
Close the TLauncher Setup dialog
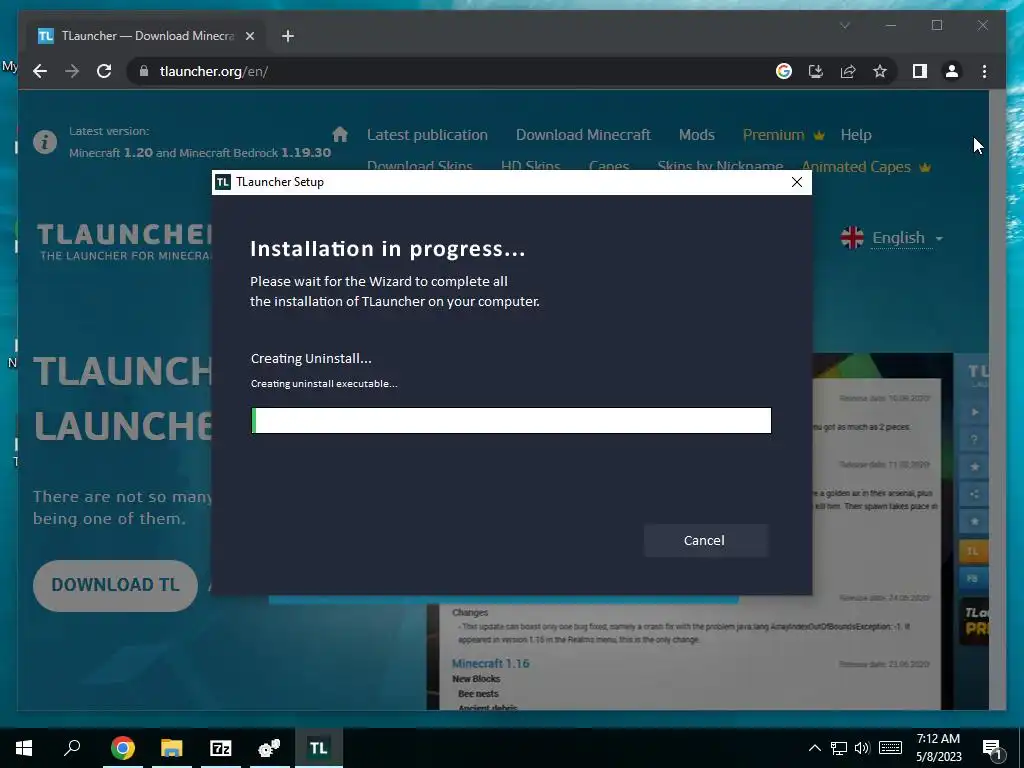pyautogui.click(x=797, y=182)
